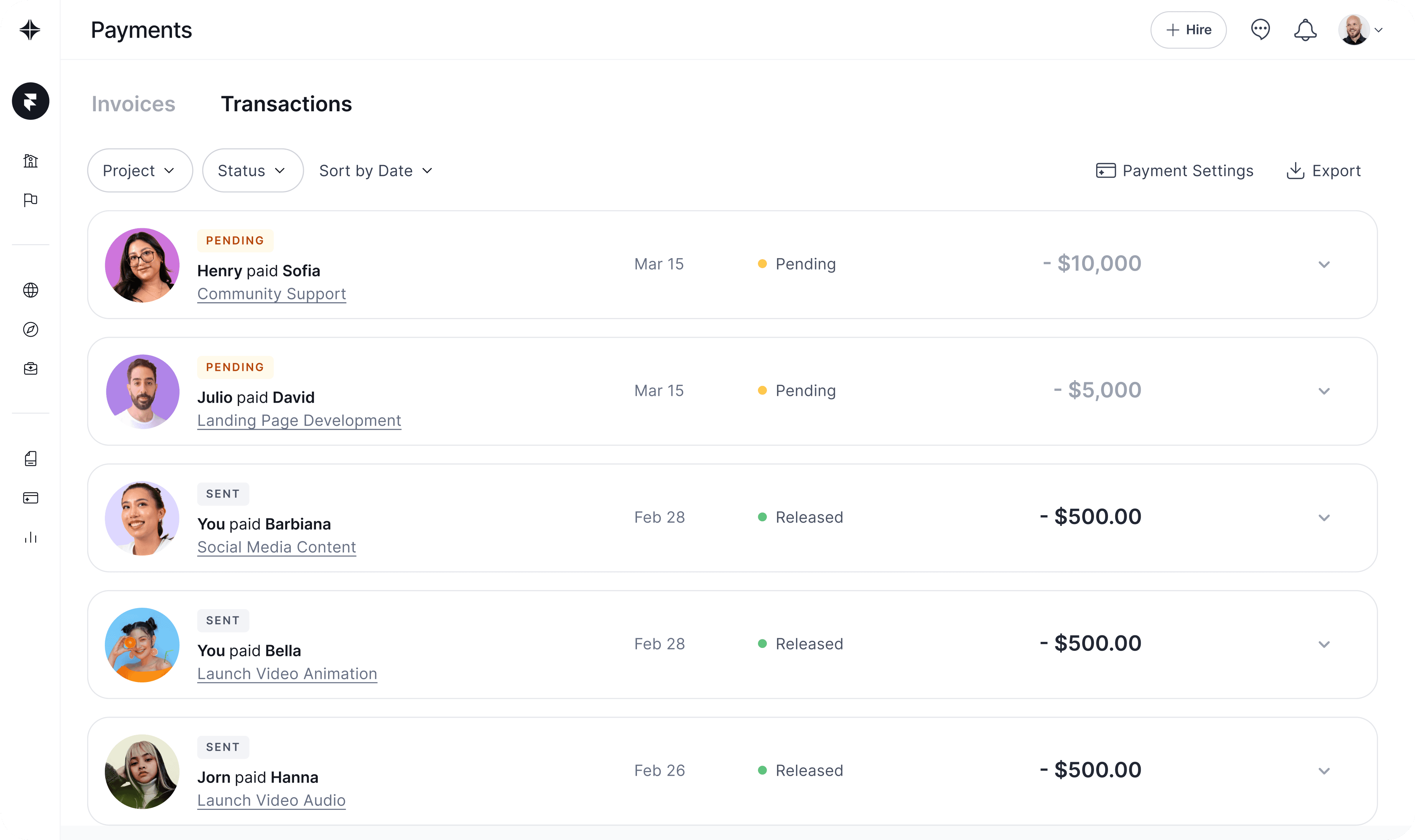Open the Sort by Date dropdown

click(376, 171)
